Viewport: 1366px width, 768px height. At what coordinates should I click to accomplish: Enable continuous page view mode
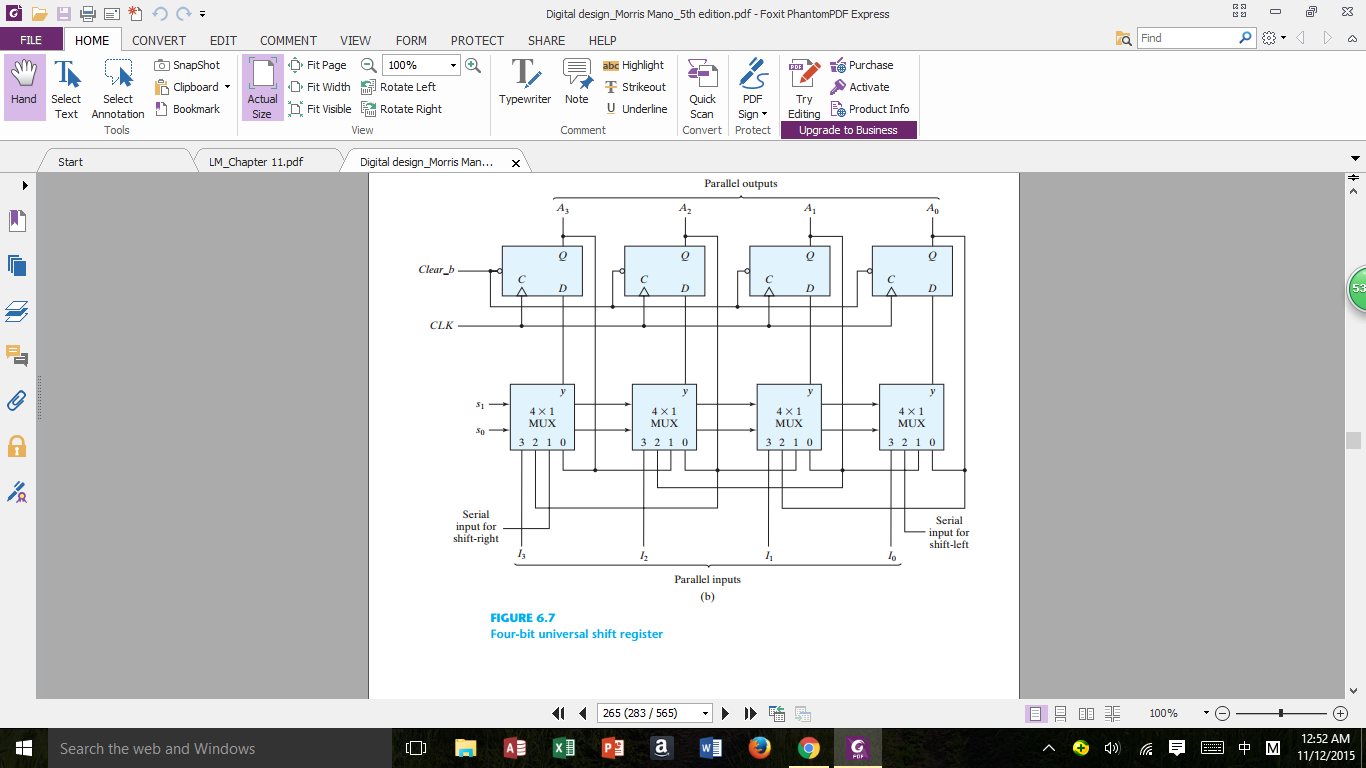click(1061, 714)
